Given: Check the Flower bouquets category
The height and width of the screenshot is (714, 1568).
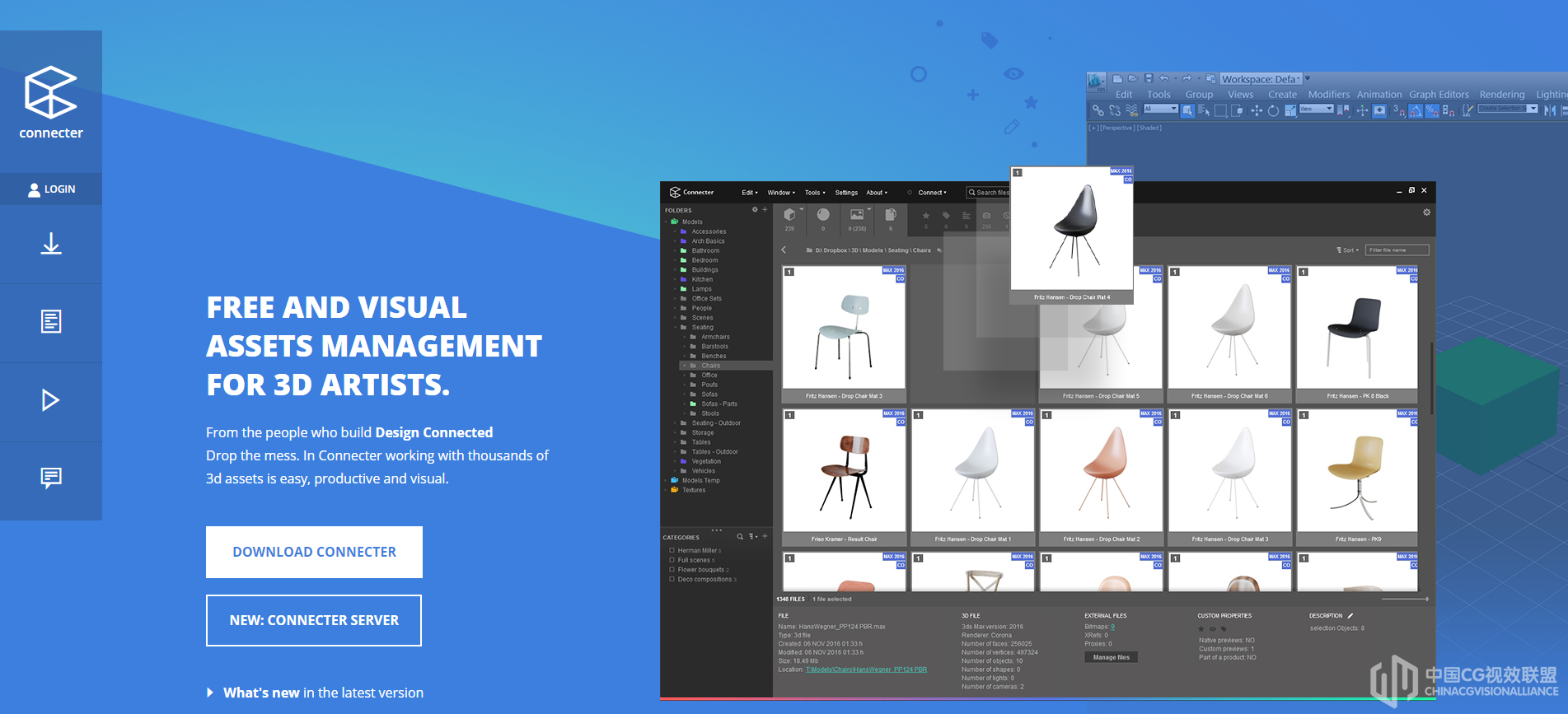Looking at the screenshot, I should pos(672,570).
